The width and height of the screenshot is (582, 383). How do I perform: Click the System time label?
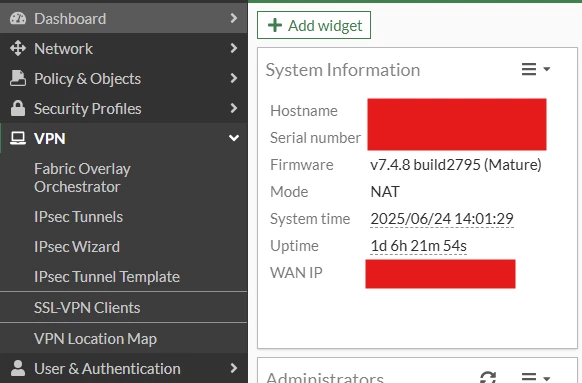coord(310,219)
